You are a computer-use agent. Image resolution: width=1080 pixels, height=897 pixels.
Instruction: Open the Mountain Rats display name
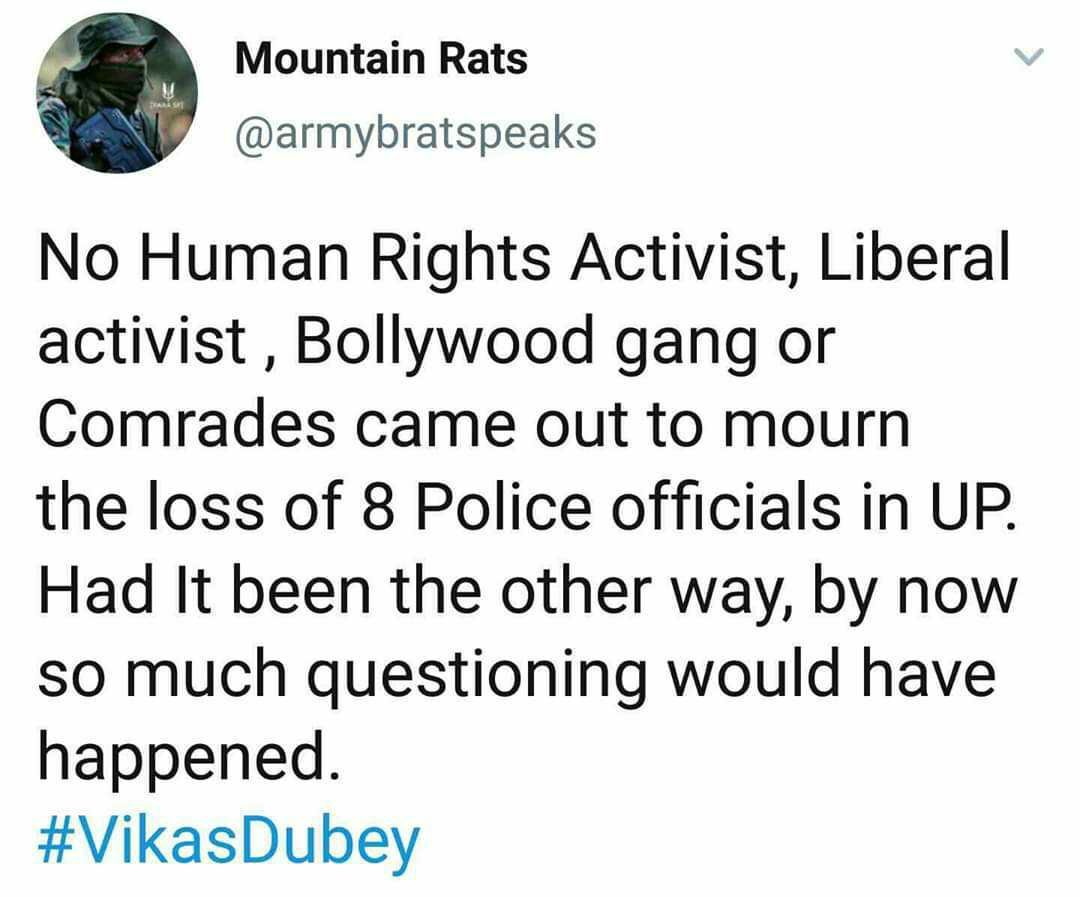[381, 58]
